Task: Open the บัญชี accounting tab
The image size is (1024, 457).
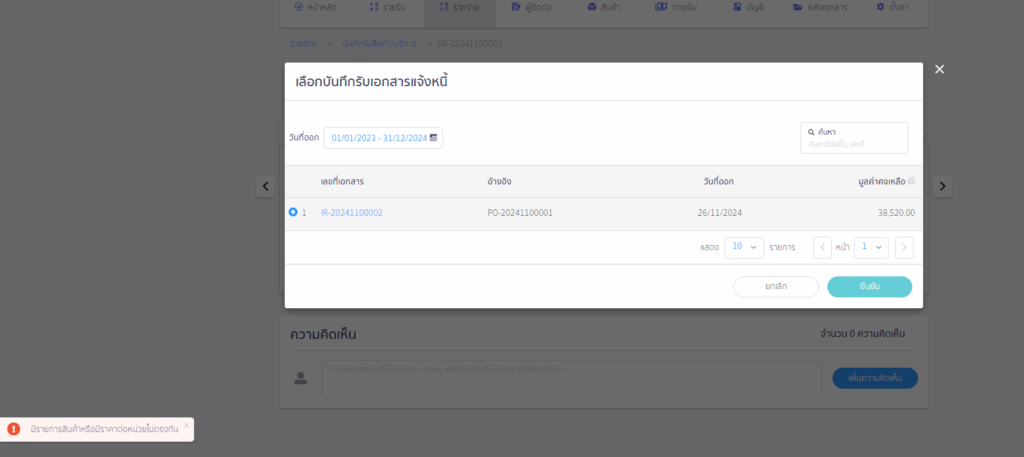Action: point(748,7)
